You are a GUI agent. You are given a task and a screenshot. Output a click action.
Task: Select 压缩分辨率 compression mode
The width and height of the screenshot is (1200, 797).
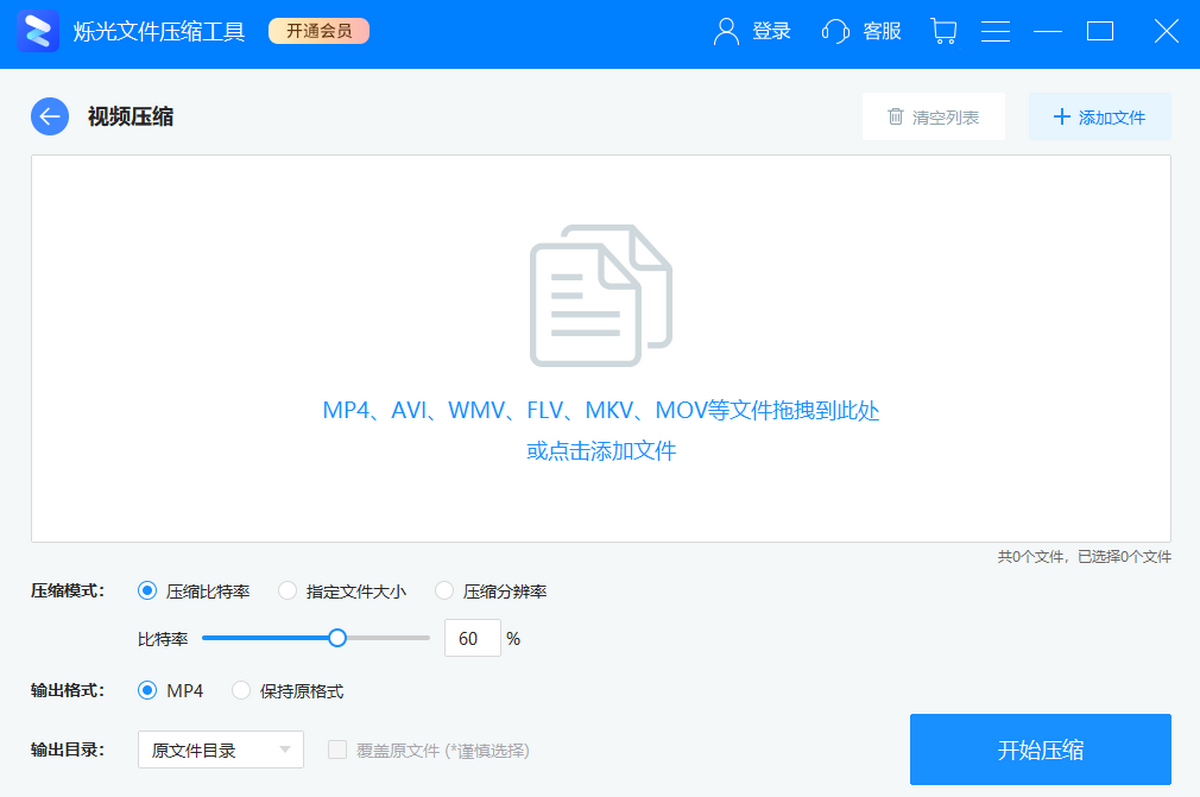491,591
